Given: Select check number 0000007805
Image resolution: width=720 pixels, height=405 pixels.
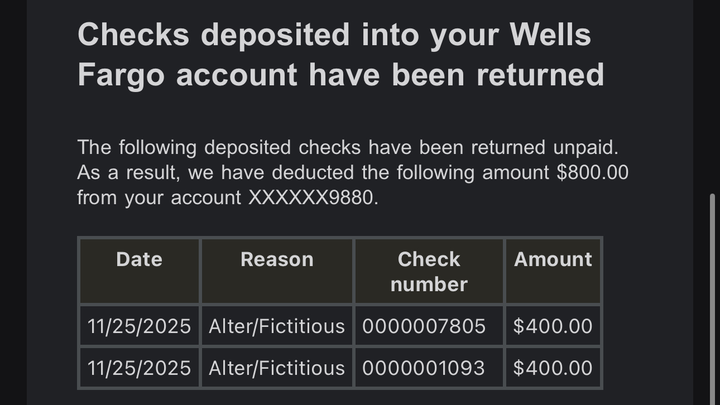Looking at the screenshot, I should 424,326.
